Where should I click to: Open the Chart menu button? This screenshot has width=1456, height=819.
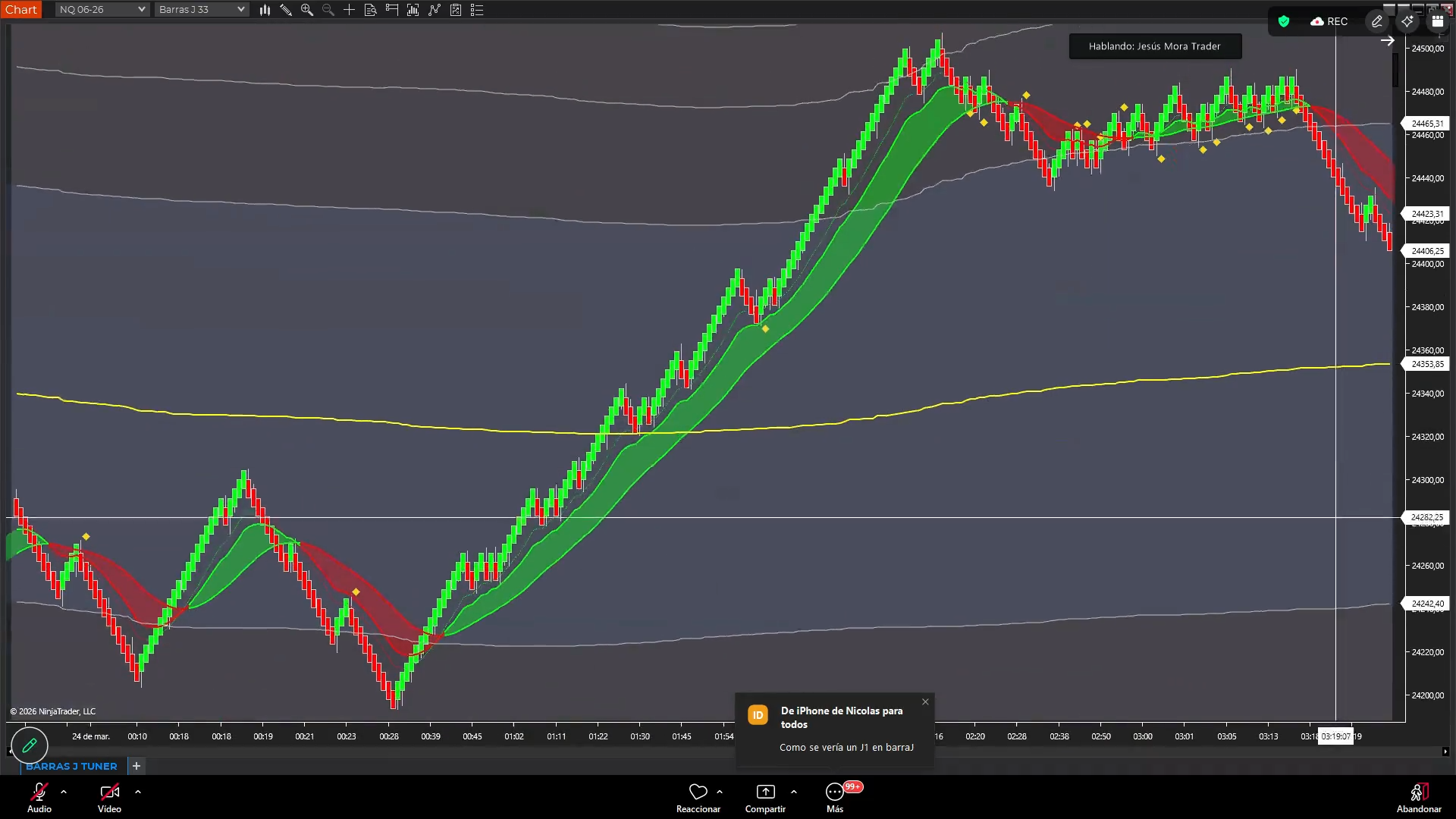[21, 10]
